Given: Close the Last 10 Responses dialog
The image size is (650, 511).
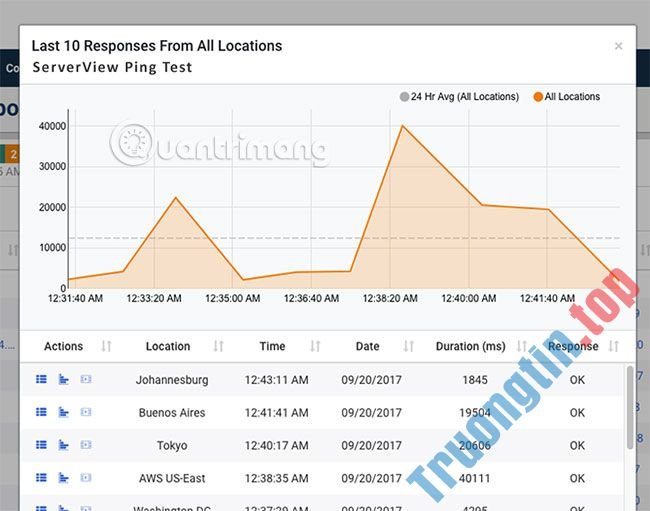Looking at the screenshot, I should (618, 46).
